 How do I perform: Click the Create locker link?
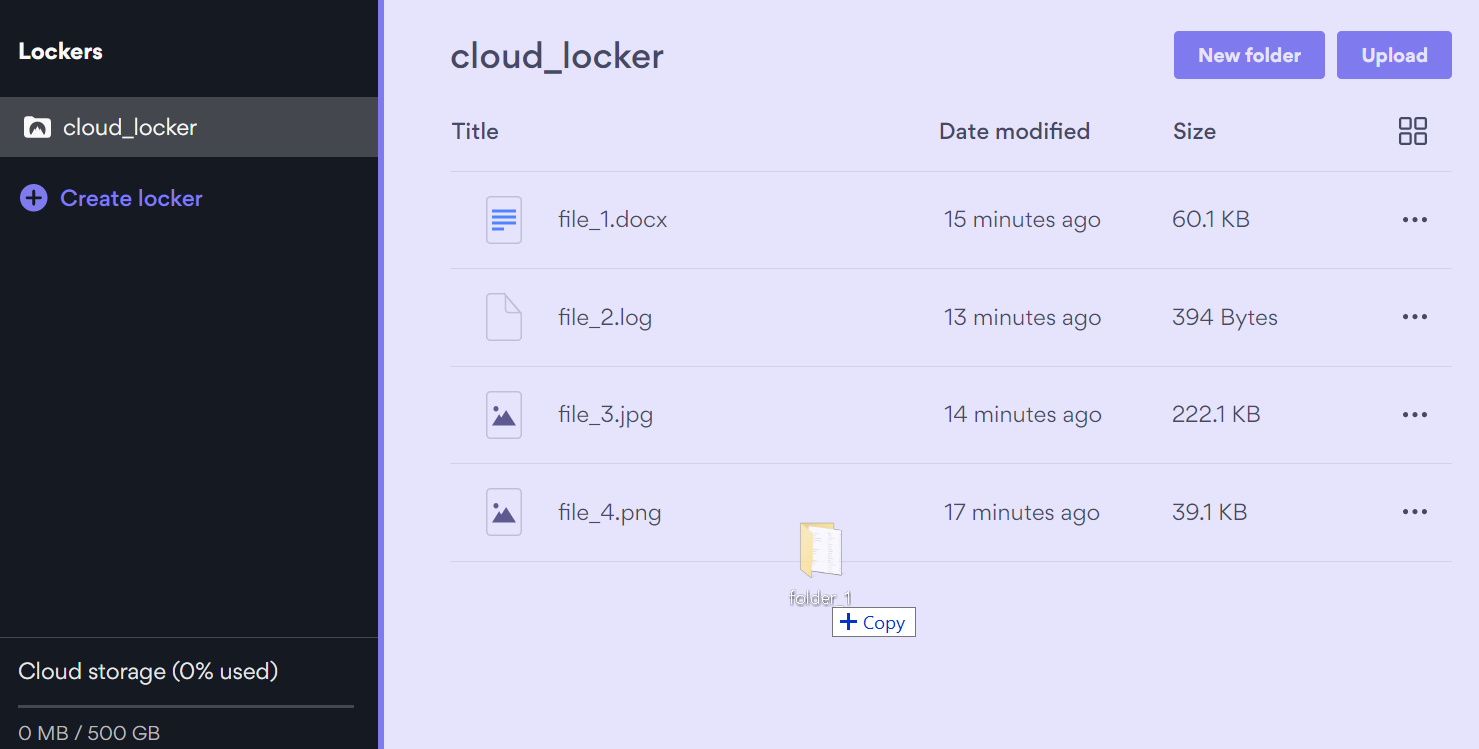[131, 198]
